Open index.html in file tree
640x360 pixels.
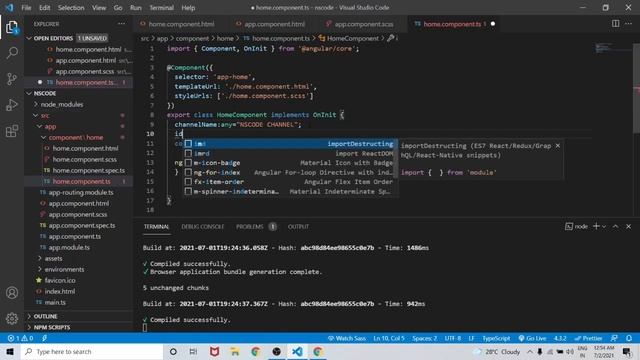coord(60,291)
